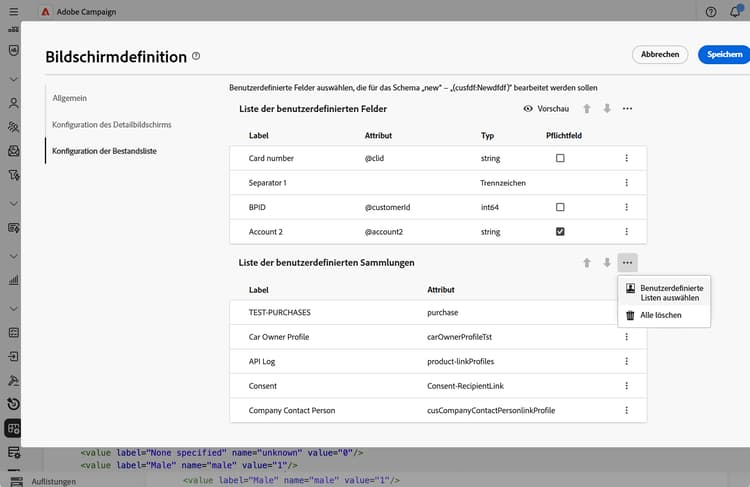
Task: Open row menu for Consent
Action: pyautogui.click(x=627, y=386)
